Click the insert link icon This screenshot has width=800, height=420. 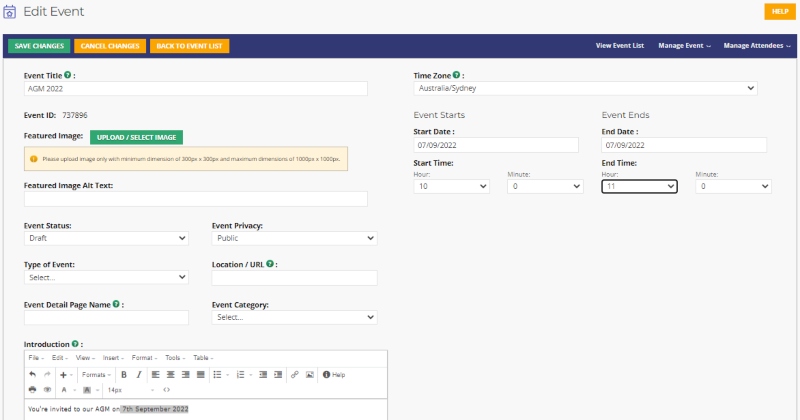coord(294,375)
